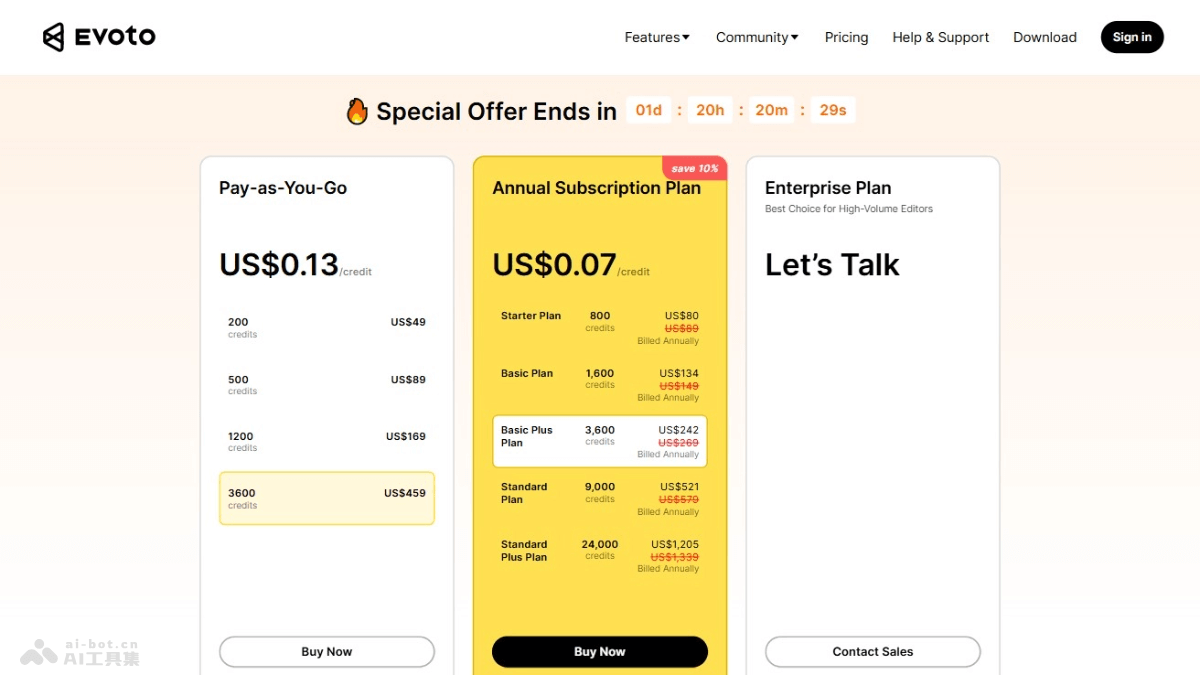Click the Evoto logo icon

pyautogui.click(x=53, y=37)
